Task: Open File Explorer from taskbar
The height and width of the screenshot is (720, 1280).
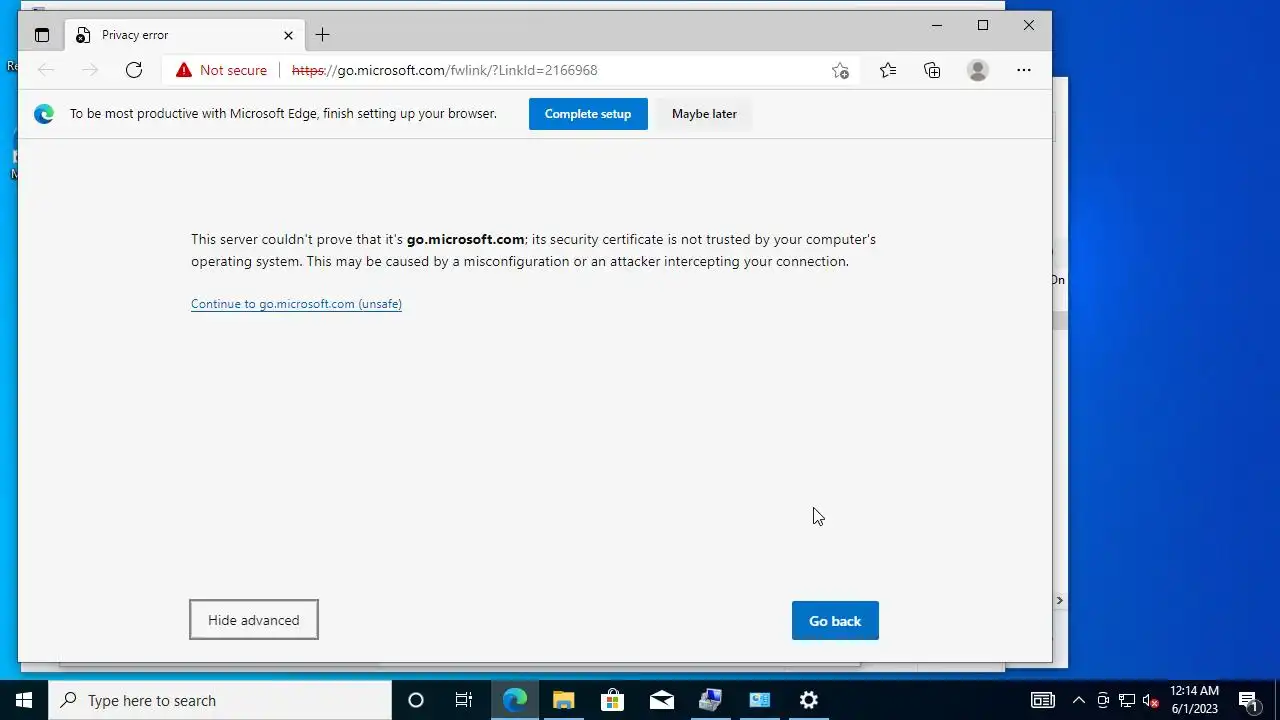Action: pos(564,700)
